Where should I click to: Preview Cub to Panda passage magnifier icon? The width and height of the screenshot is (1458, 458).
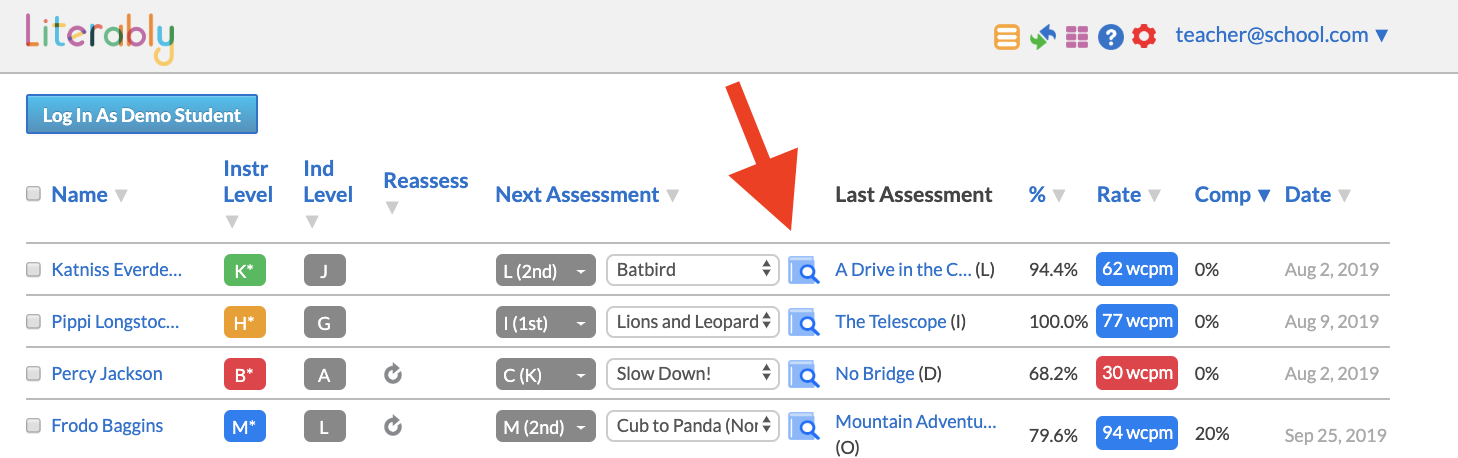pyautogui.click(x=804, y=426)
